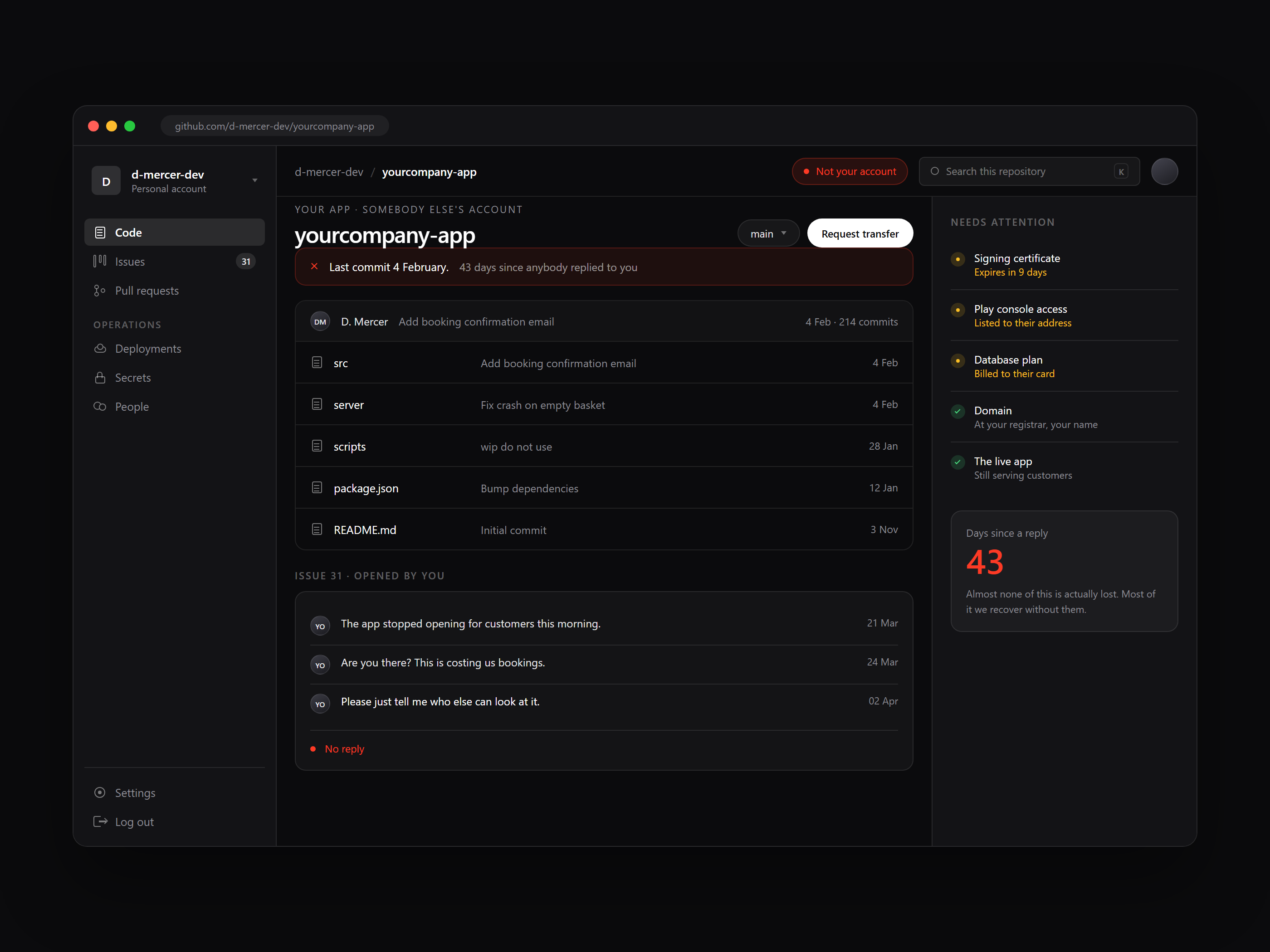Click the Fix crash on empty basket message
The image size is (1270, 952).
tap(542, 405)
